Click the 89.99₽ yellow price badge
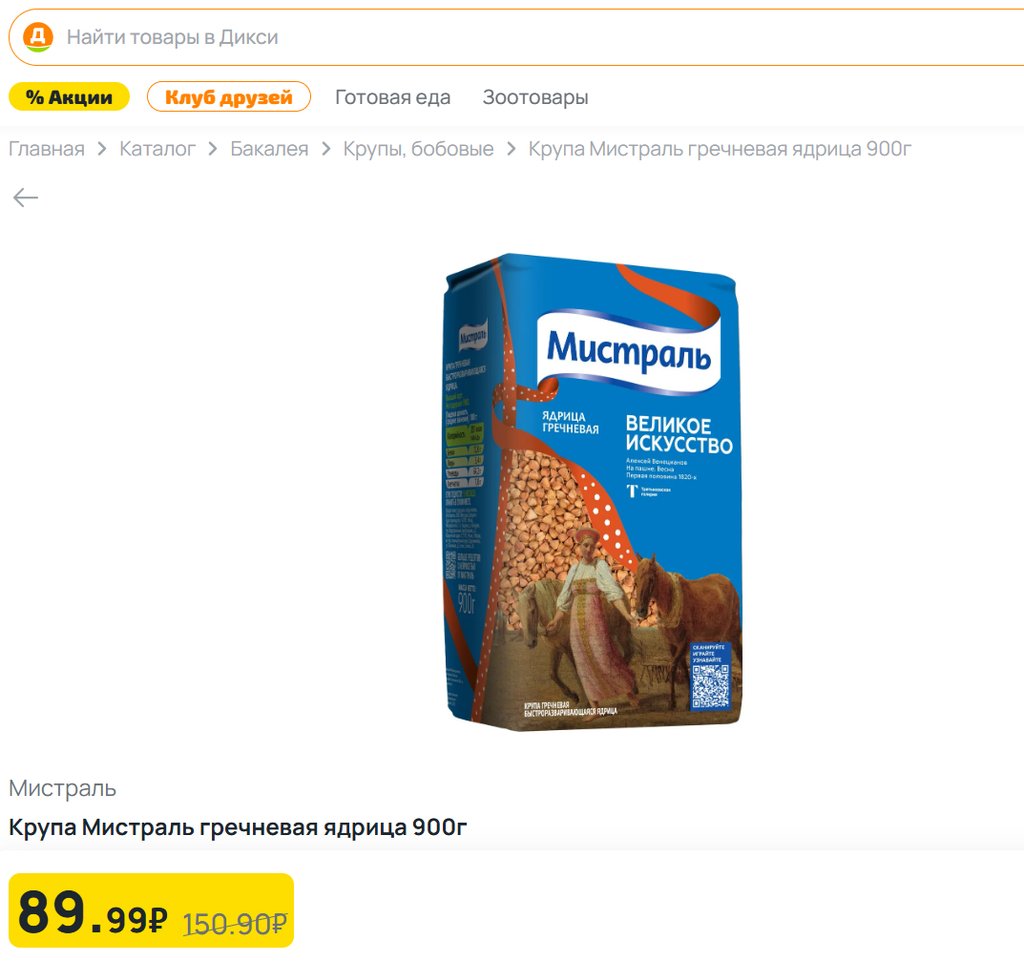 151,910
